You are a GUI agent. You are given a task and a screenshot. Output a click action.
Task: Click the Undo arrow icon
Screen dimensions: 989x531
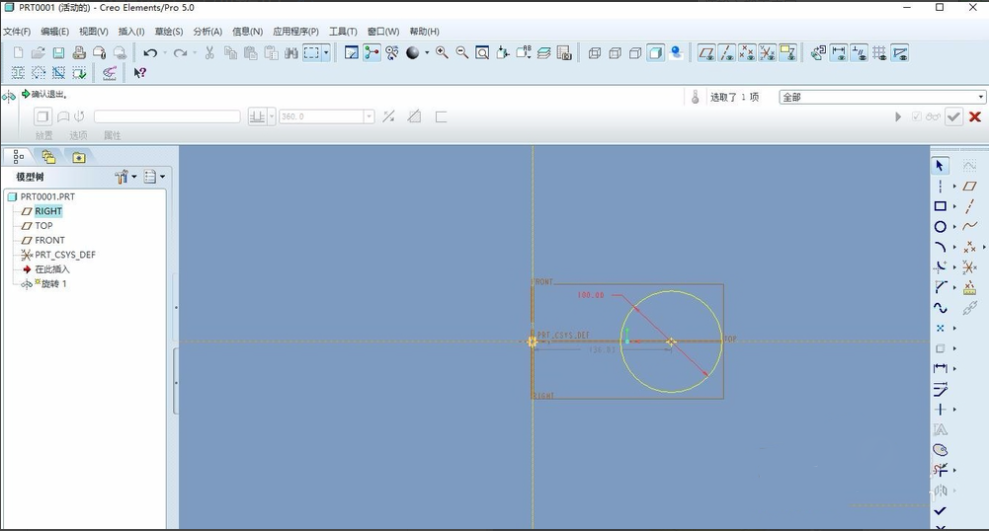pyautogui.click(x=150, y=53)
